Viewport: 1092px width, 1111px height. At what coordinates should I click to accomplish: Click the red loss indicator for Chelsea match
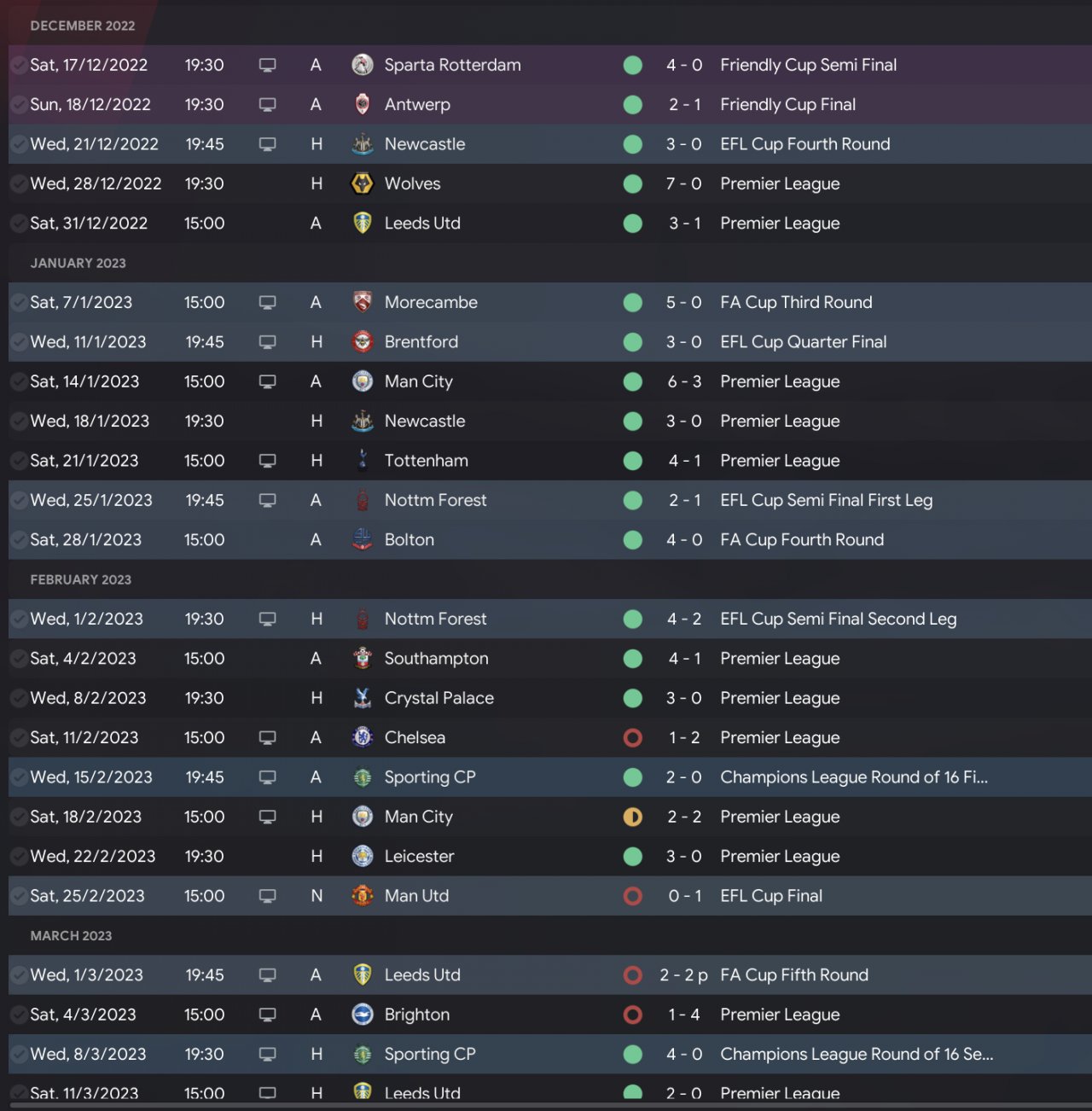tap(633, 737)
